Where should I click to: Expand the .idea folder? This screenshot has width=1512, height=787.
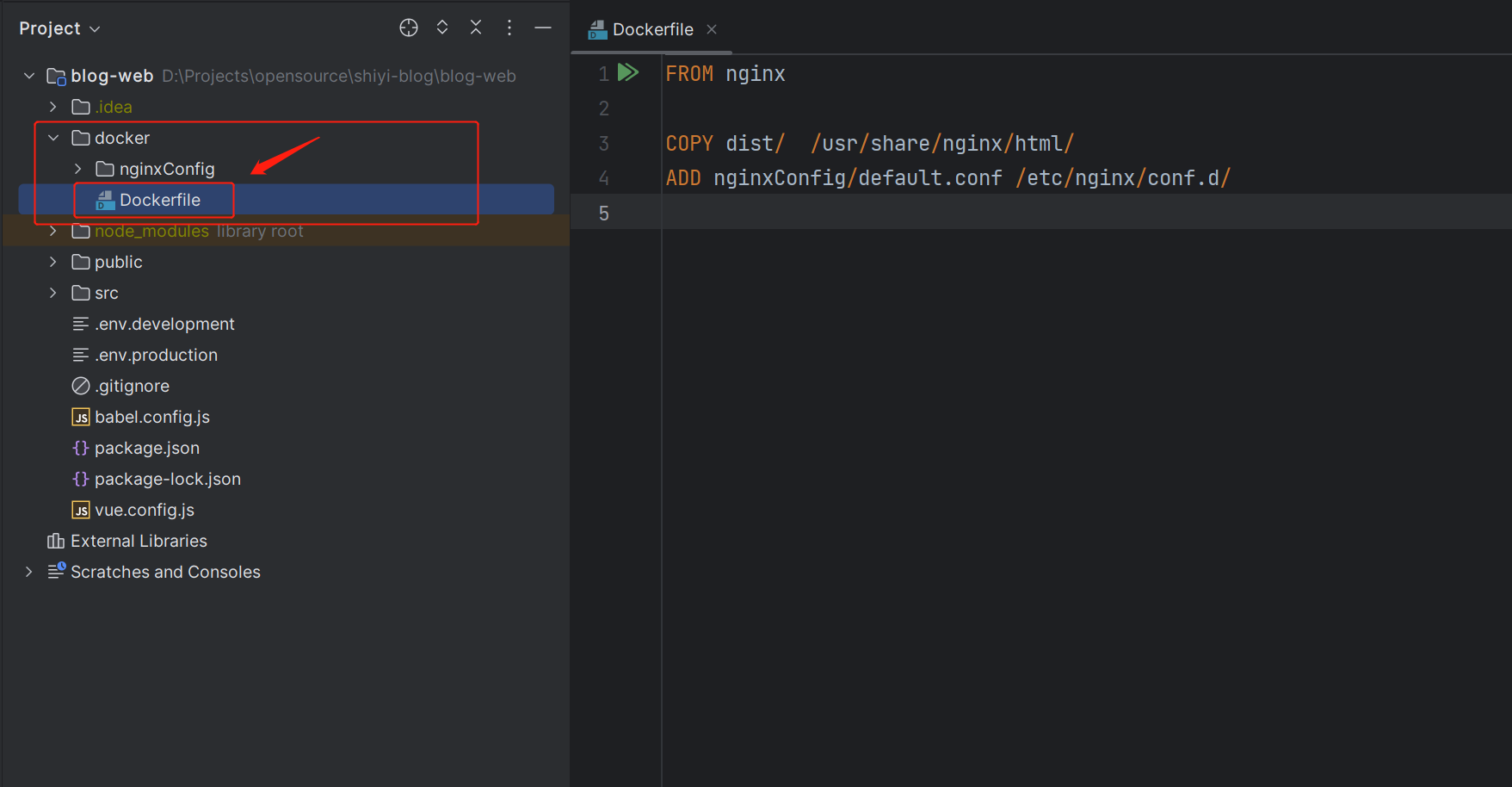point(53,107)
